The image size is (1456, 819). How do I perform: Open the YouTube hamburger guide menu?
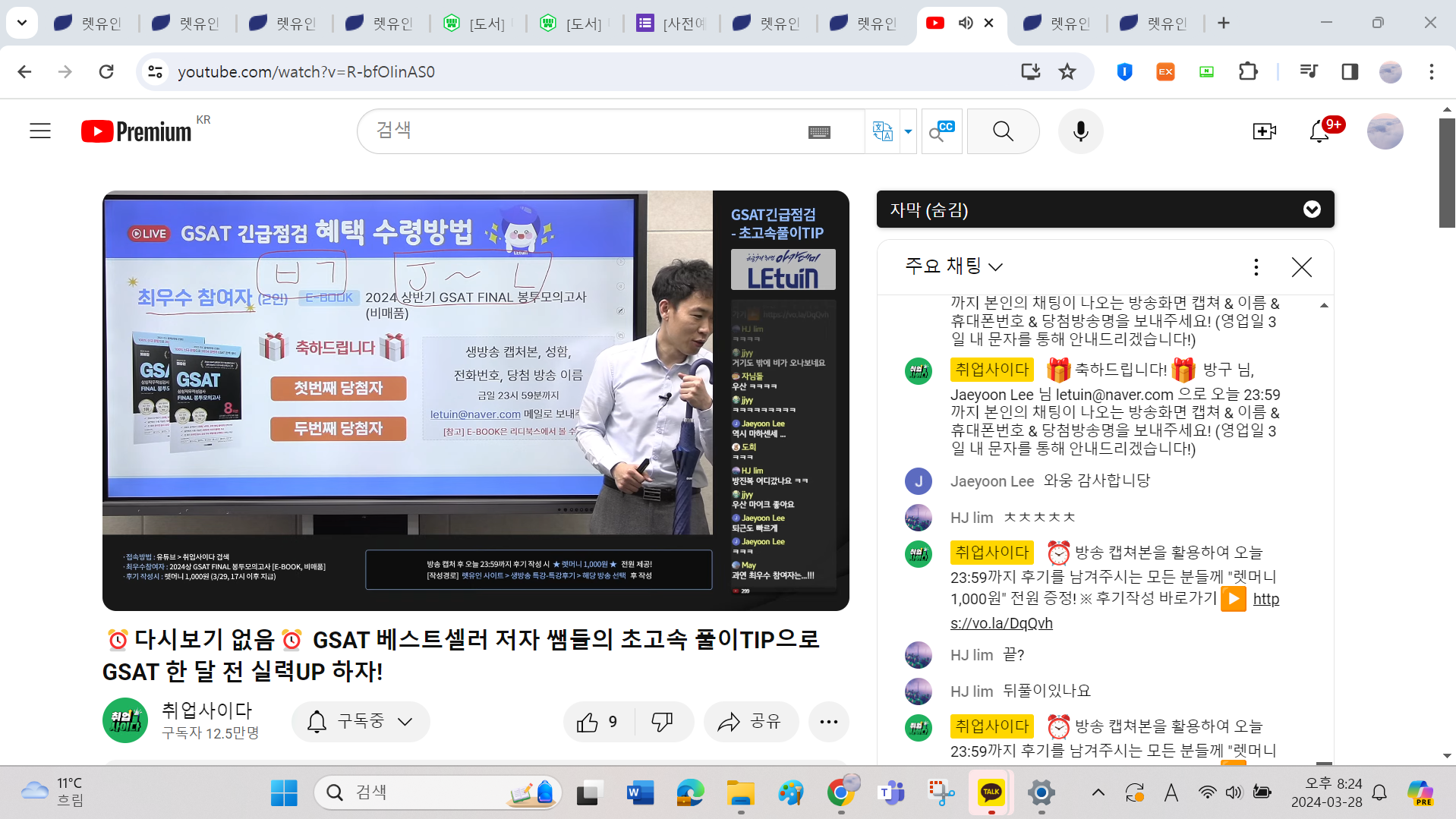pyautogui.click(x=40, y=131)
